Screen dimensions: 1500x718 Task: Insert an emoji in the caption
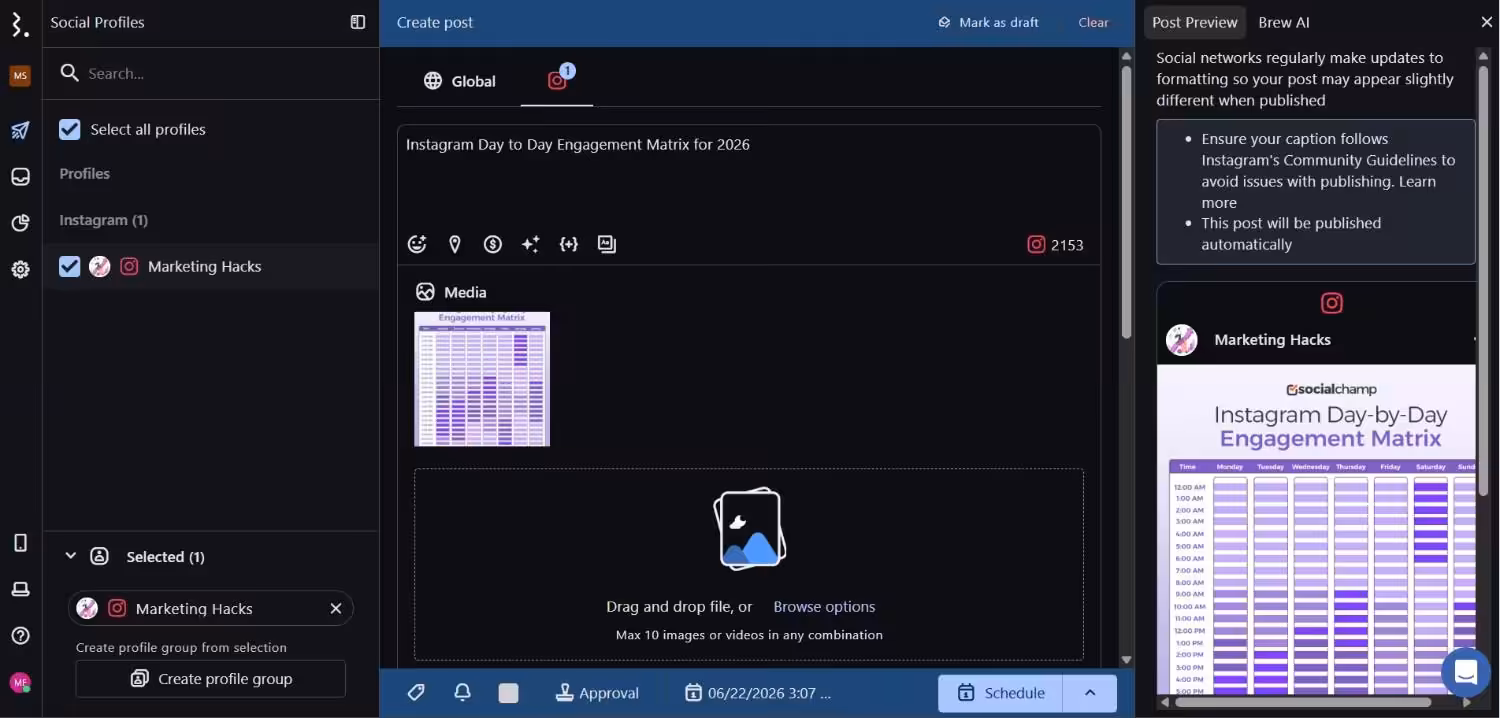pos(417,244)
